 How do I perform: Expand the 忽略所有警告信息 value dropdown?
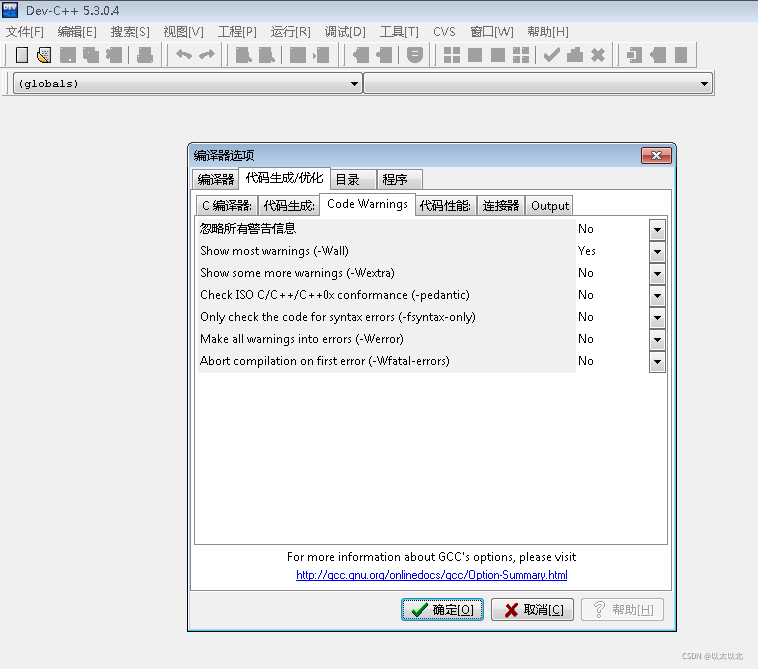657,230
